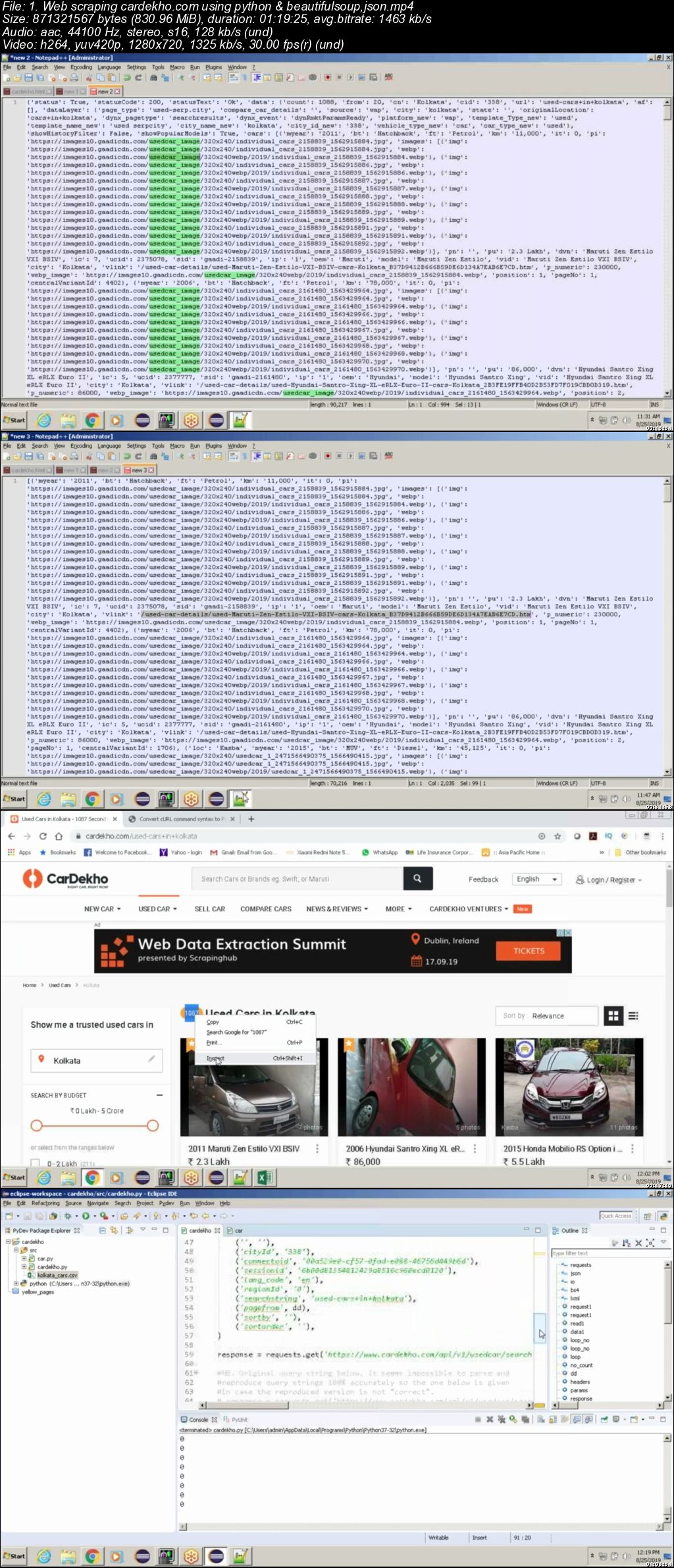Choose Inspect from Chrome context menu
Screen dimensions: 674x1568
pos(254,1058)
